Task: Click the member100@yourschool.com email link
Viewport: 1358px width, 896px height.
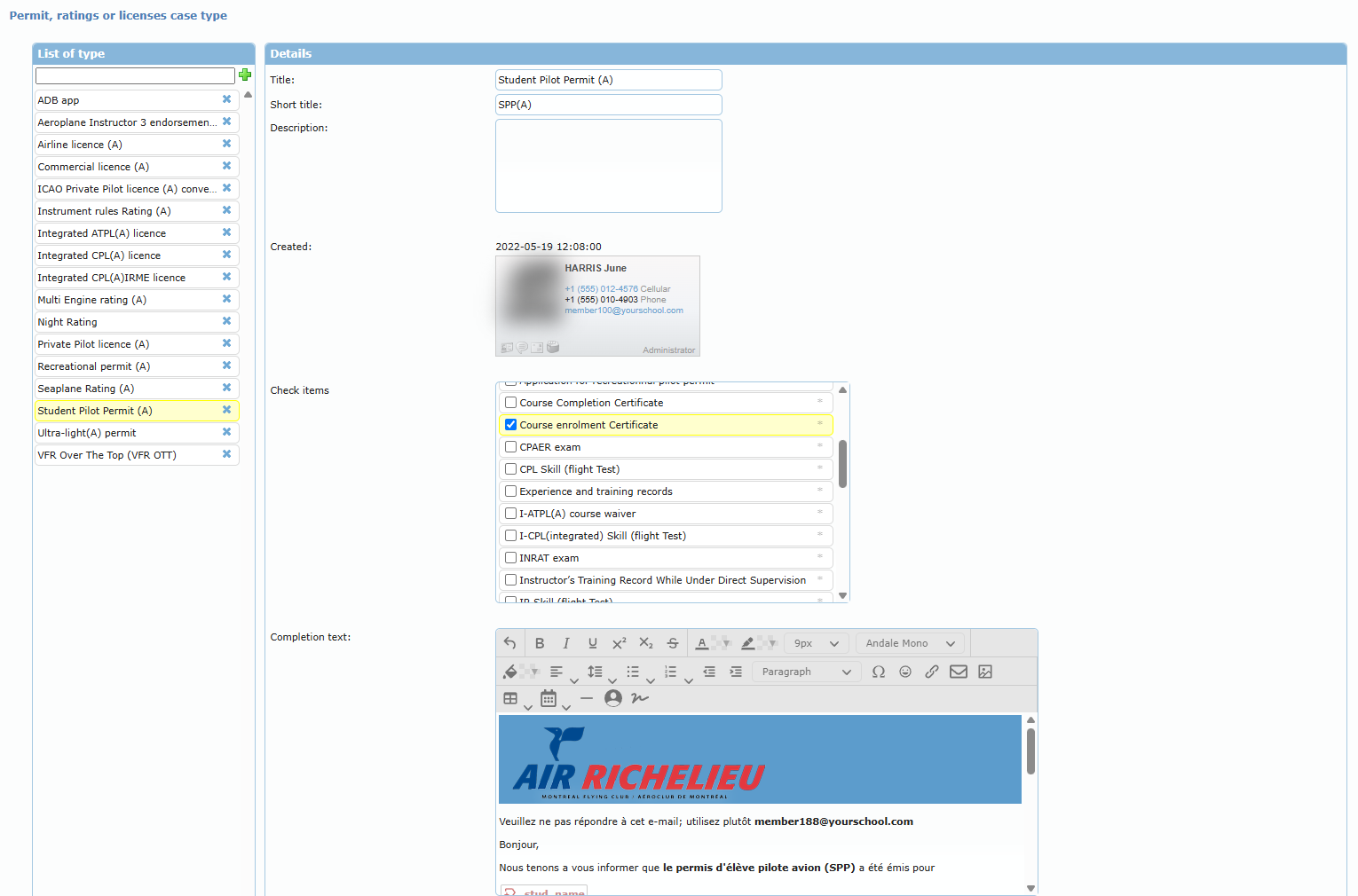Action: pyautogui.click(x=624, y=310)
